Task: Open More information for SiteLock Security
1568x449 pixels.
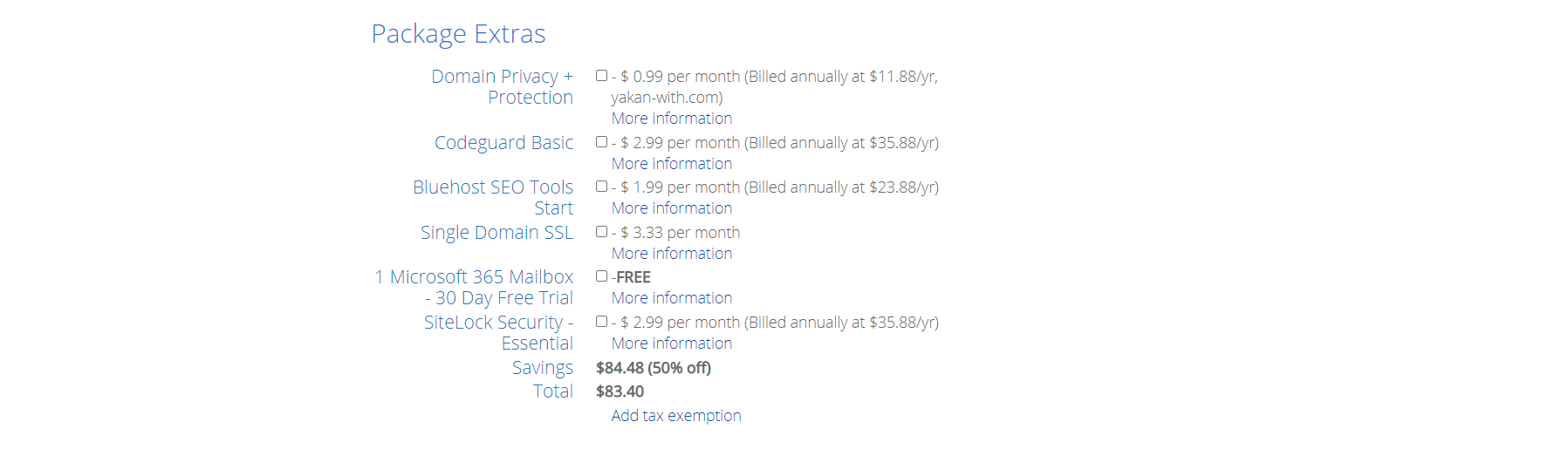Action: point(671,344)
